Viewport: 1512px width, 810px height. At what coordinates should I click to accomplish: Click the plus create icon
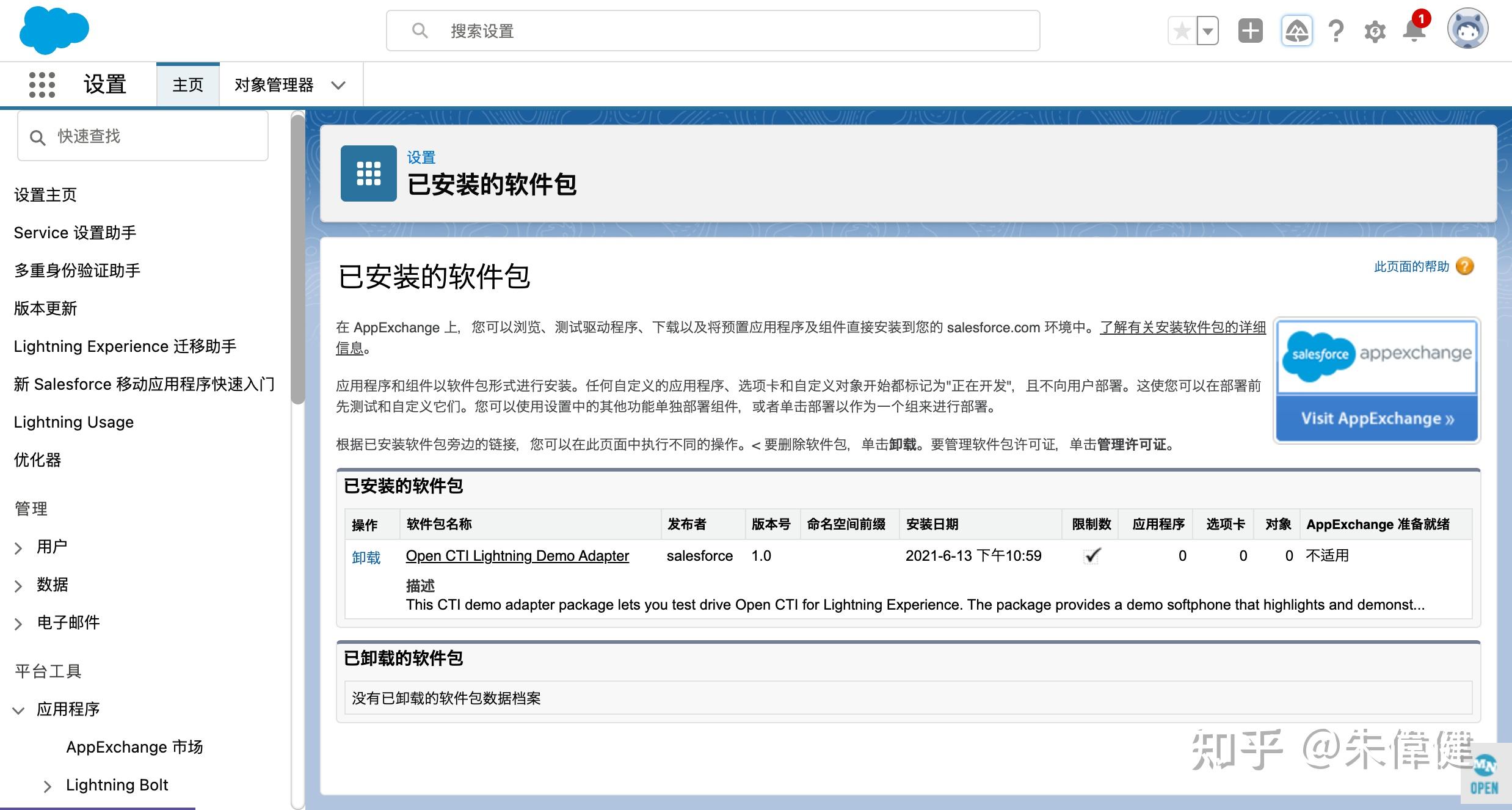tap(1250, 30)
